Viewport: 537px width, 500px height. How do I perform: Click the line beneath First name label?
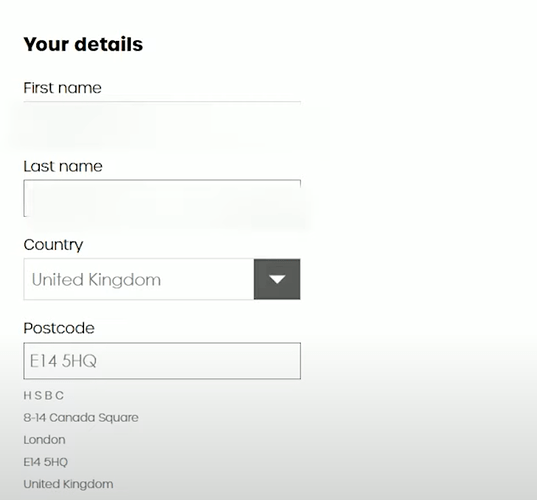click(162, 102)
